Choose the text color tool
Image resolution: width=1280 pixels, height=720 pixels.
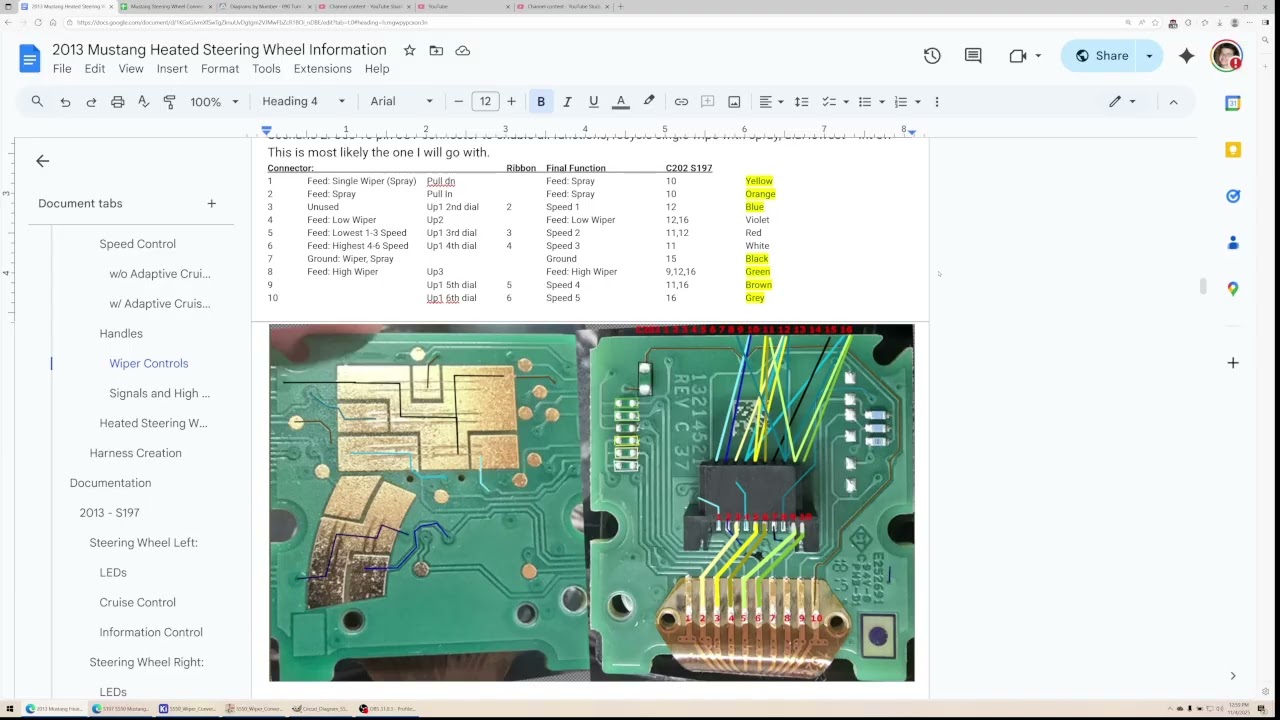coord(621,101)
